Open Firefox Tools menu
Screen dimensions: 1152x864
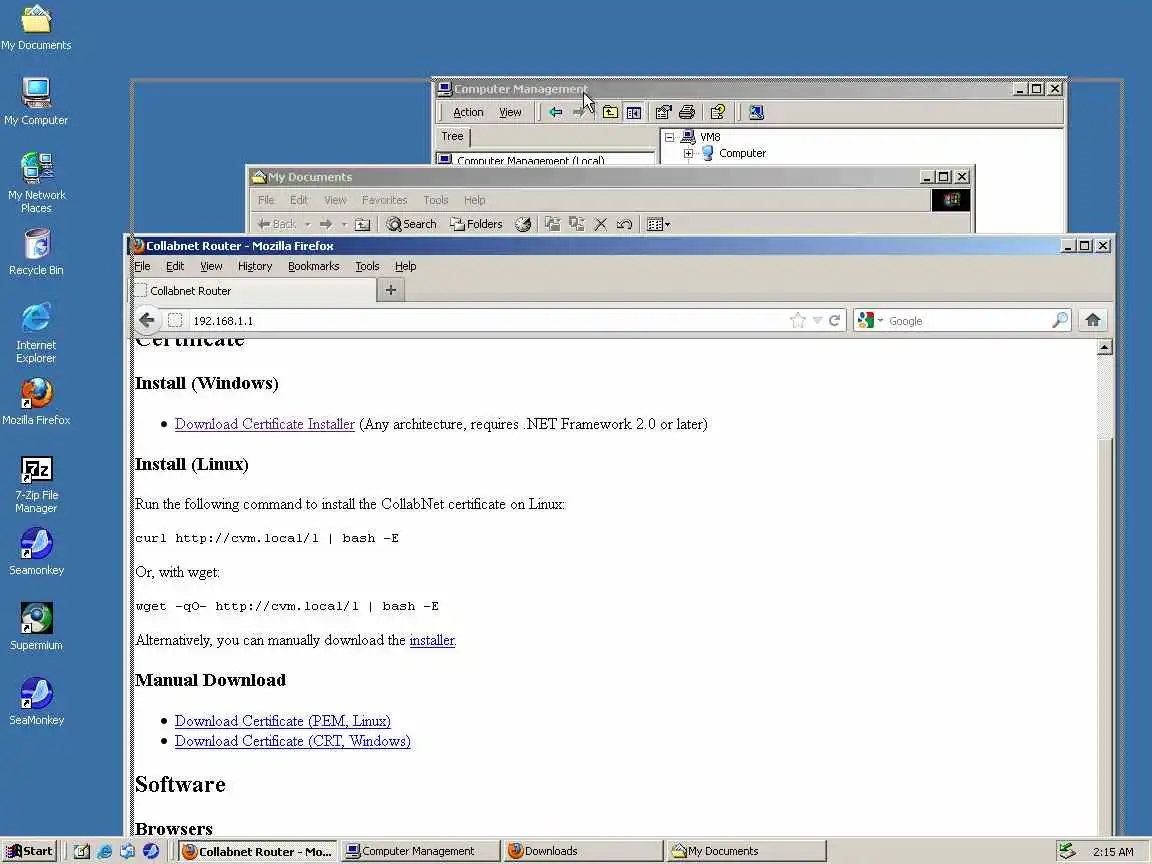tap(367, 266)
